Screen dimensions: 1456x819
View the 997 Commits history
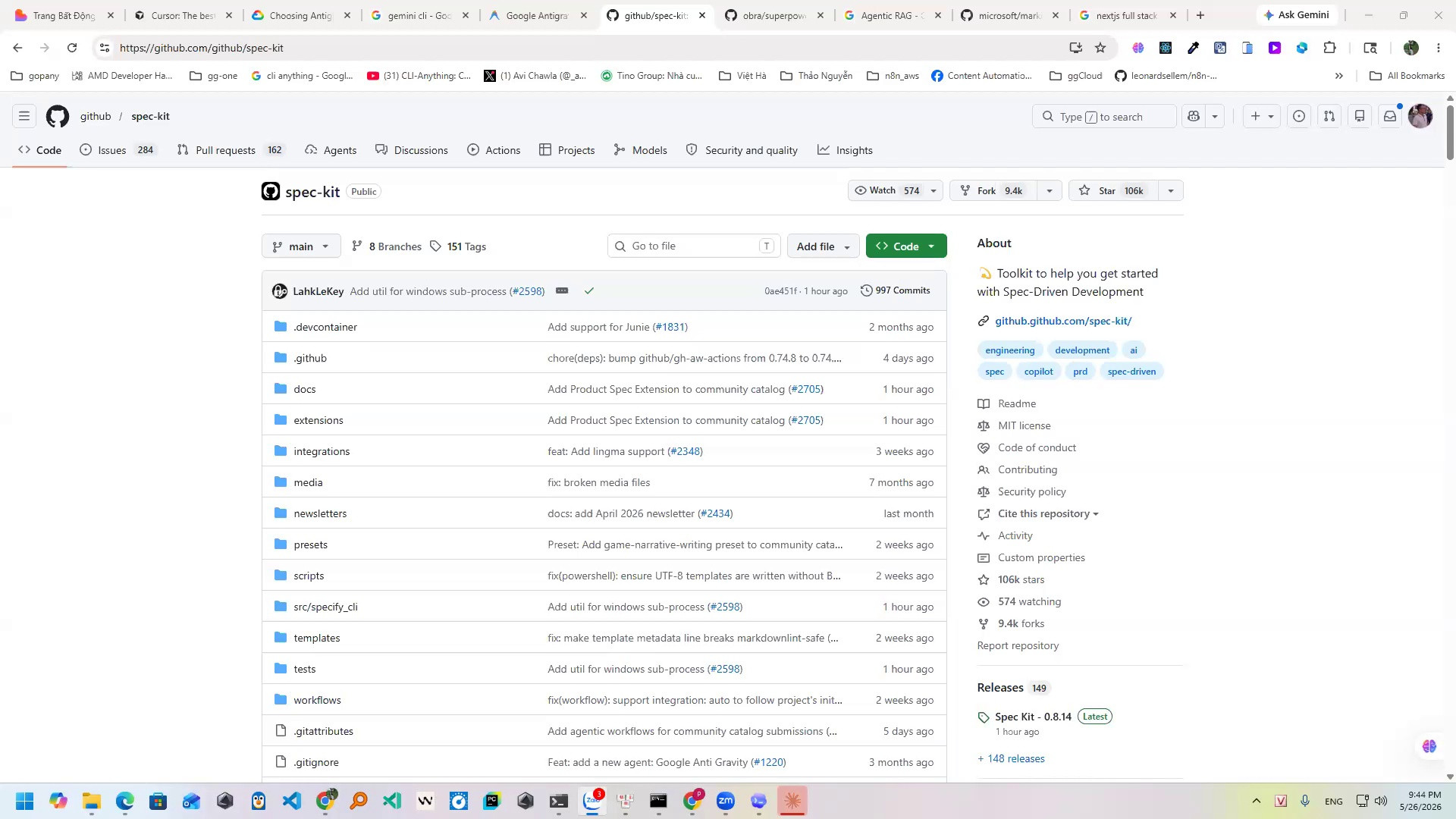[896, 291]
